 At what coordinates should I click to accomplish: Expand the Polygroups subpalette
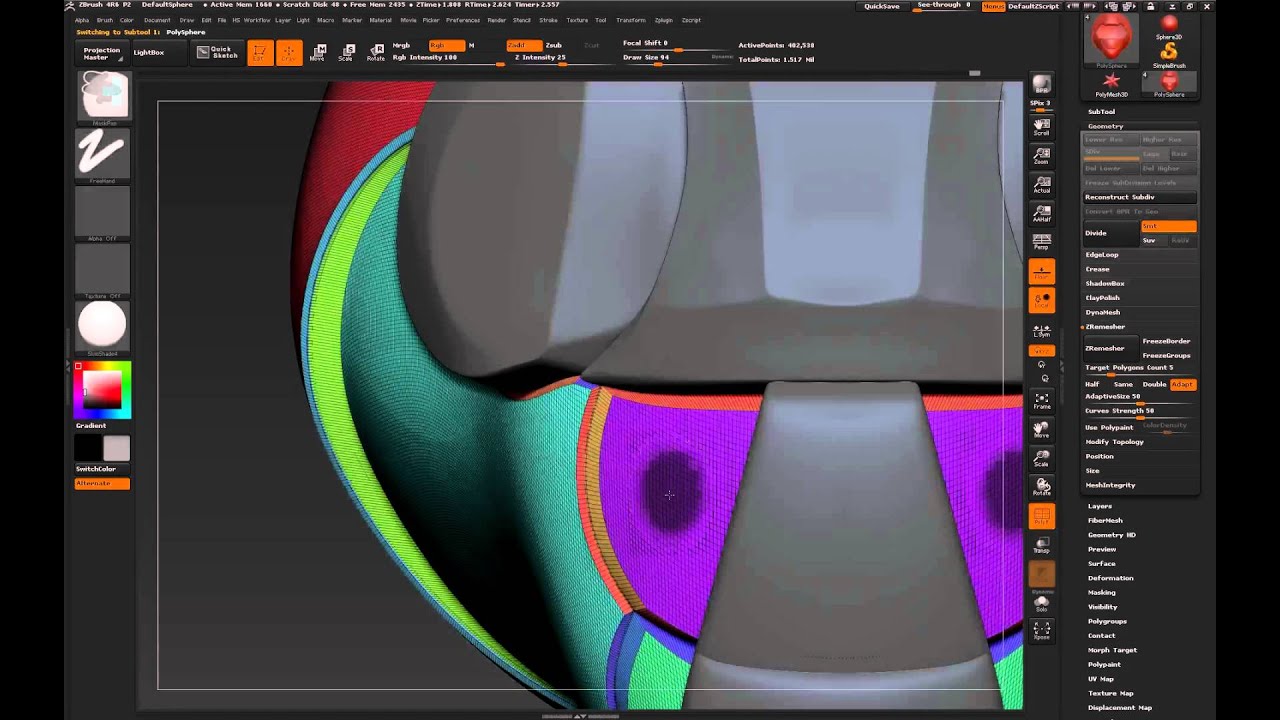tap(1107, 621)
